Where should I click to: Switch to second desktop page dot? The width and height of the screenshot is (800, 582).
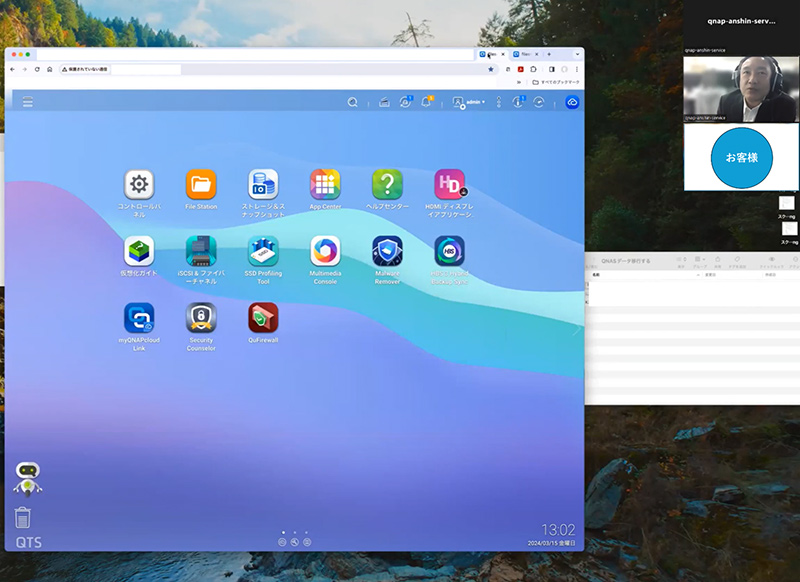[295, 533]
